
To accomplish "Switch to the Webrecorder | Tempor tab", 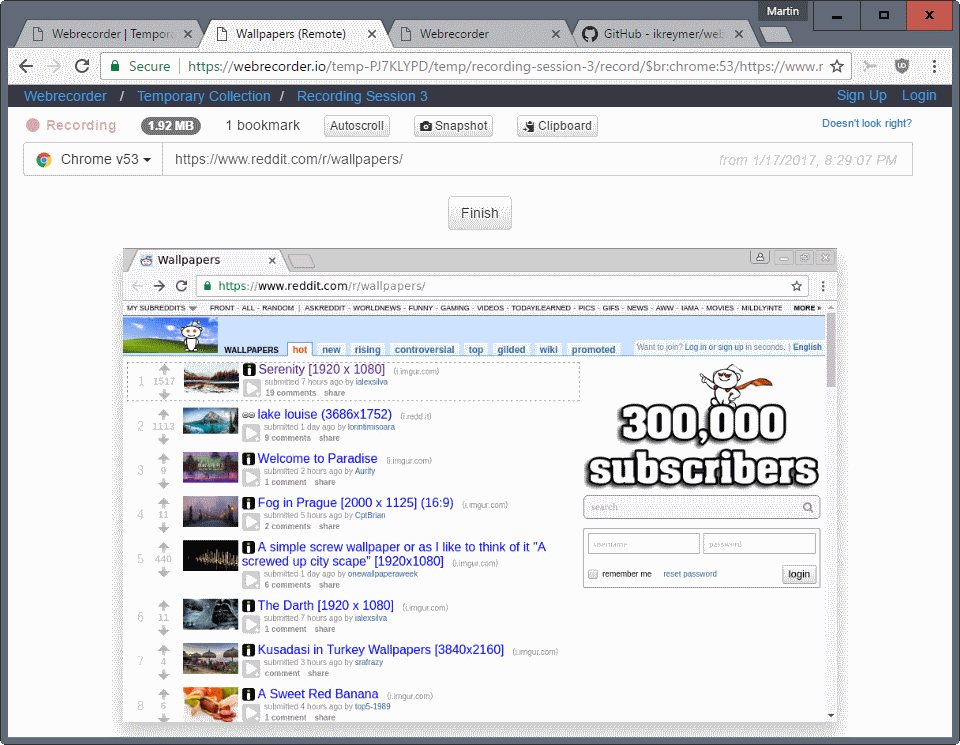I will pos(111,34).
